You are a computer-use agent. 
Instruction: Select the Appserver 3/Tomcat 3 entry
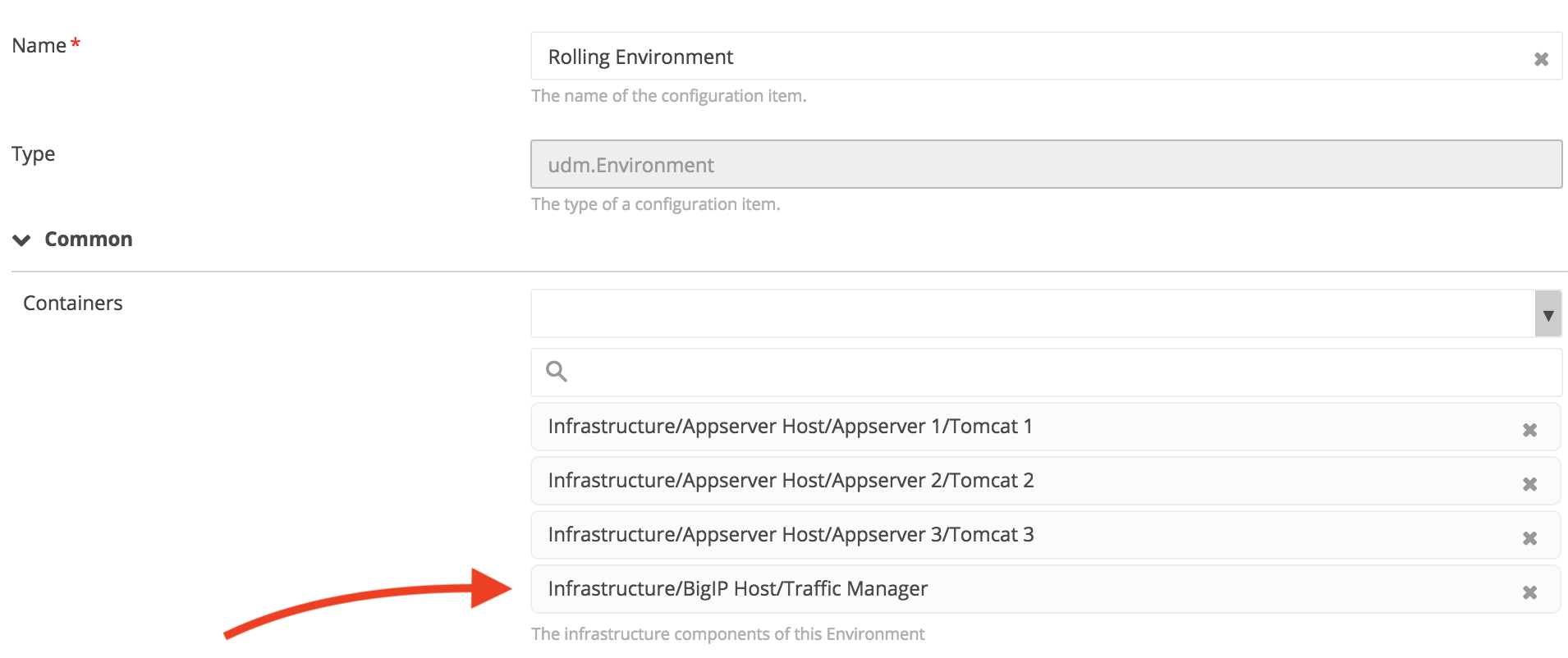[x=1045, y=535]
